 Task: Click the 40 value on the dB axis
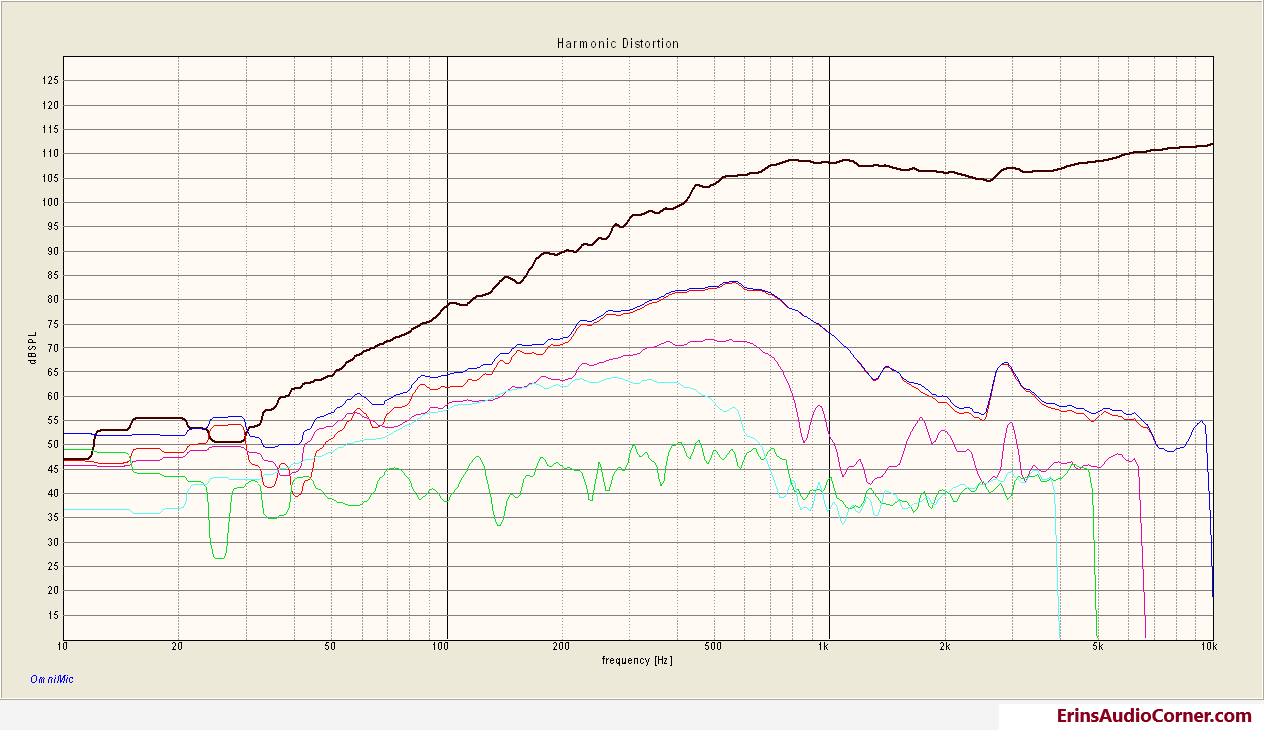click(x=54, y=494)
